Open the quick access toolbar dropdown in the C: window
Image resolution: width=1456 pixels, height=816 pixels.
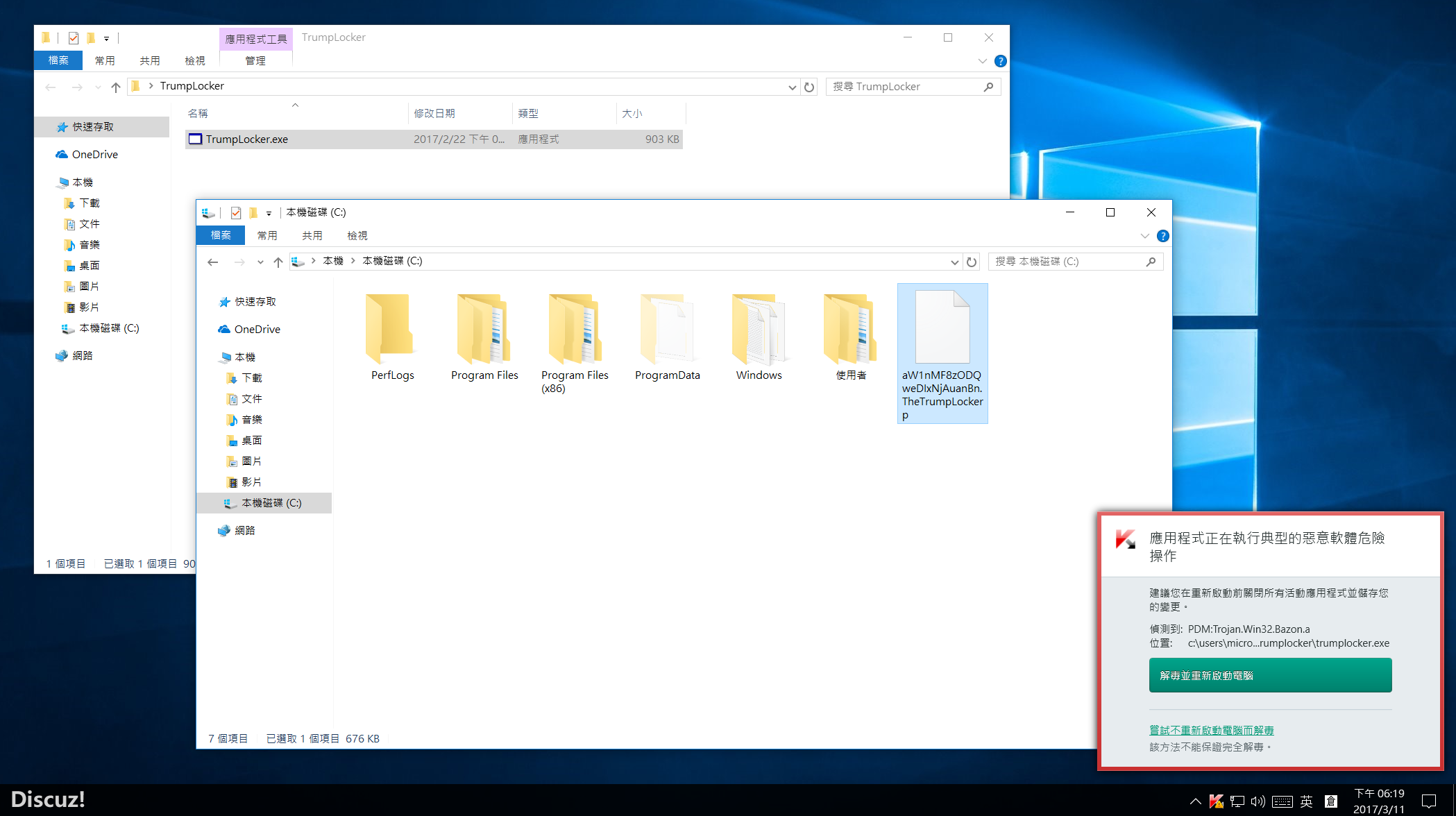[x=269, y=214]
